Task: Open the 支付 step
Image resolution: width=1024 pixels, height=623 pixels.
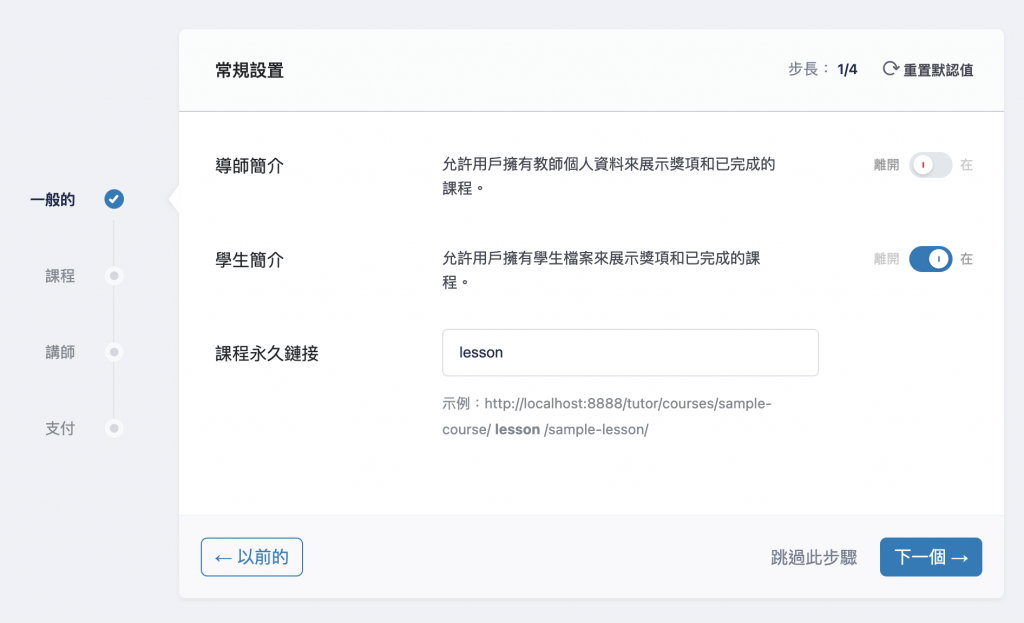Action: pyautogui.click(x=60, y=429)
